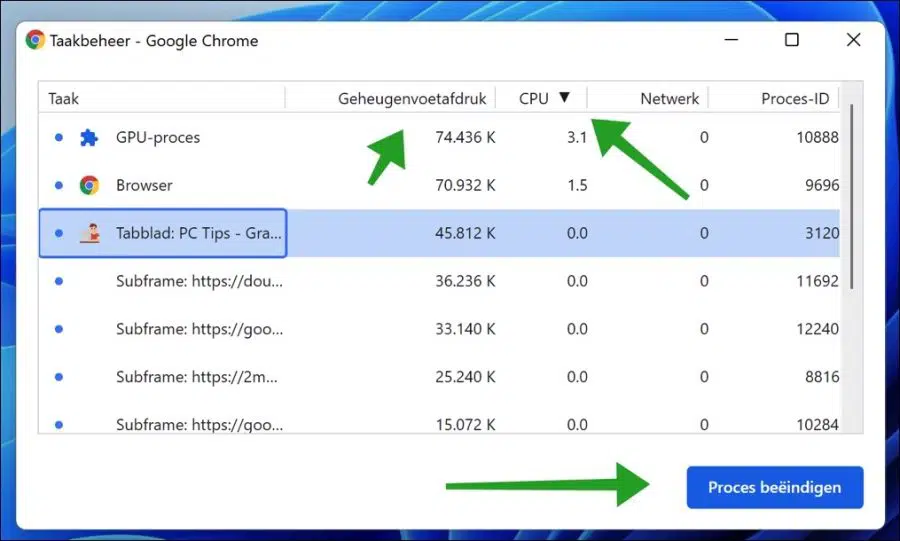
Task: Click process ID 11692
Action: point(817,281)
